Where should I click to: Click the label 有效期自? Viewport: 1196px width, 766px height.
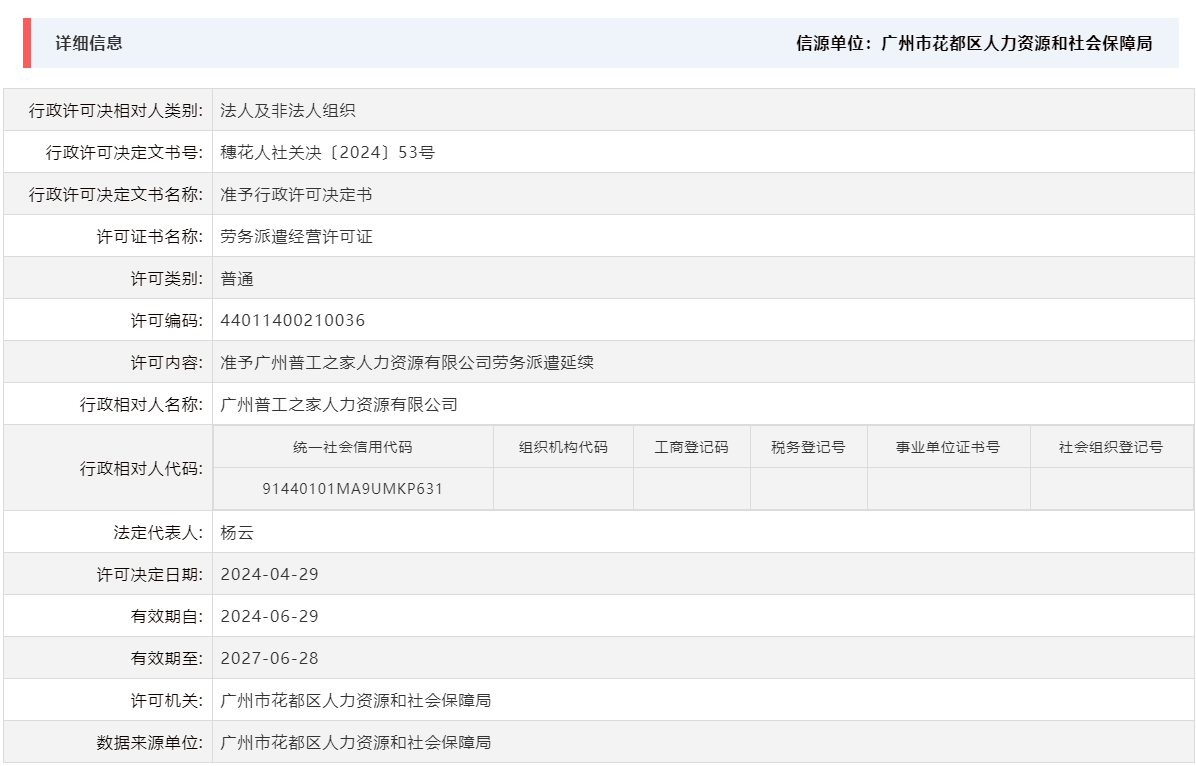coord(166,616)
